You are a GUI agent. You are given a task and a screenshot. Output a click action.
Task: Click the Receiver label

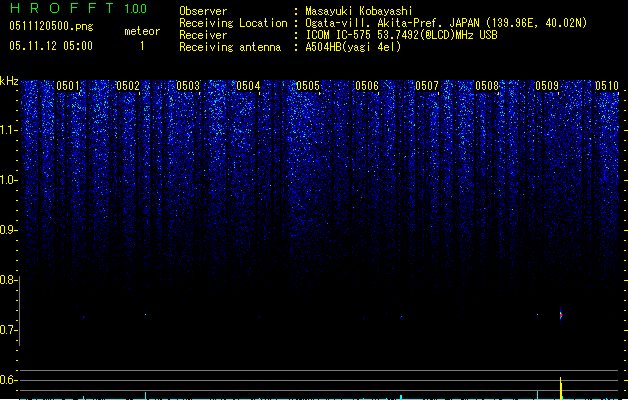203,35
